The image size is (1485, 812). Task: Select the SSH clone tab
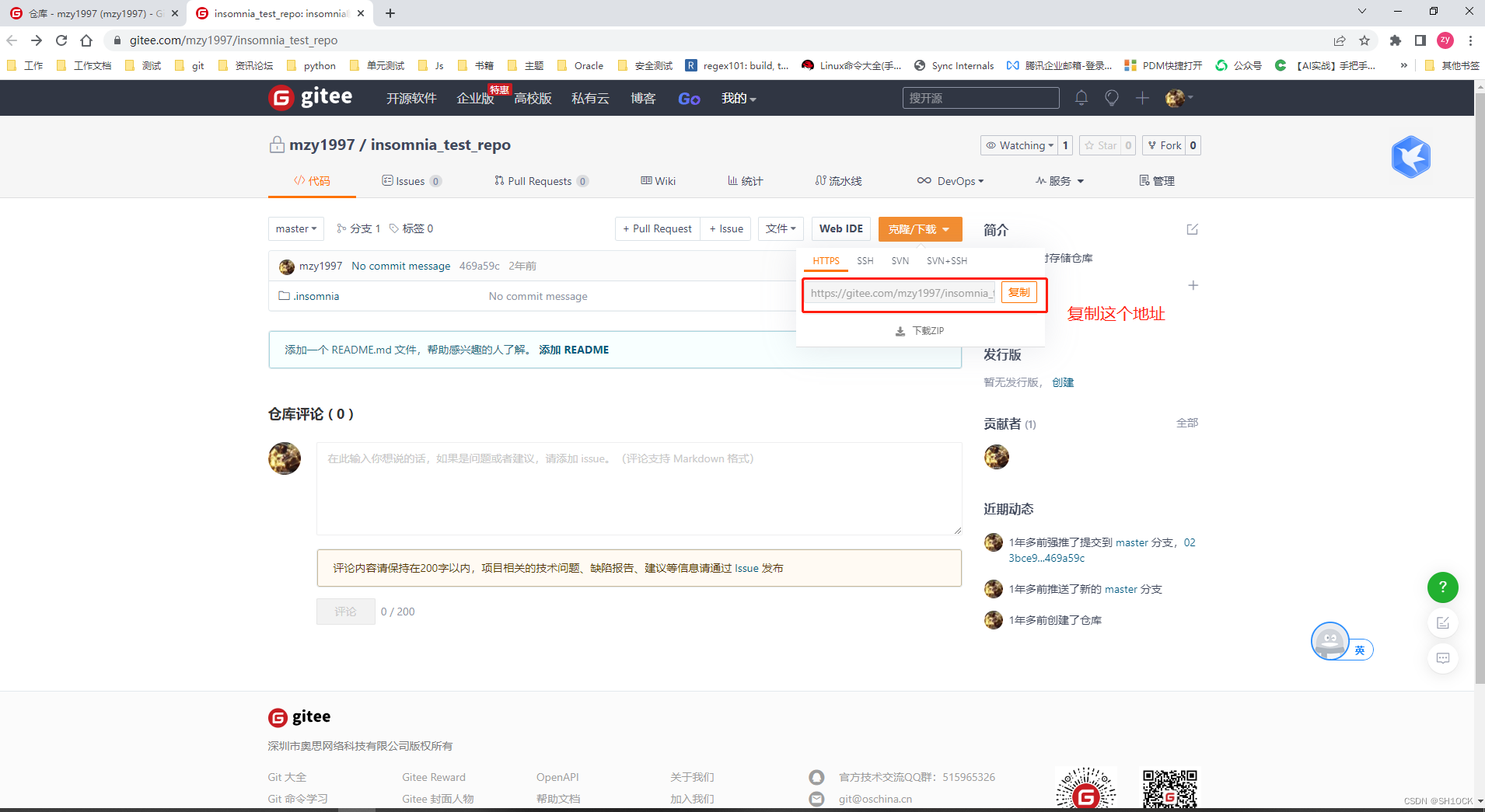(x=865, y=261)
